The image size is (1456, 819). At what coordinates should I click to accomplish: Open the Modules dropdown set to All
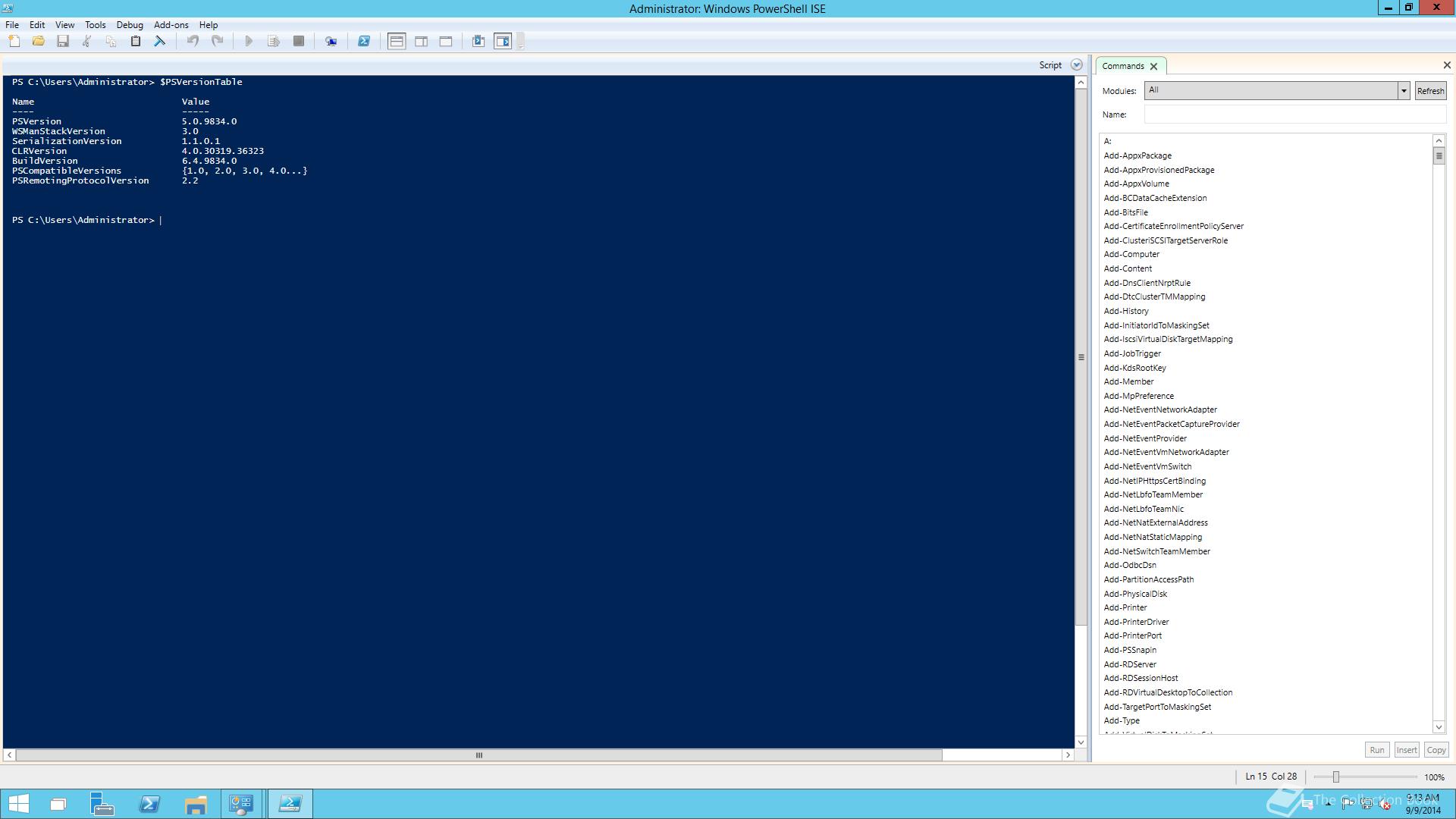pyautogui.click(x=1277, y=90)
